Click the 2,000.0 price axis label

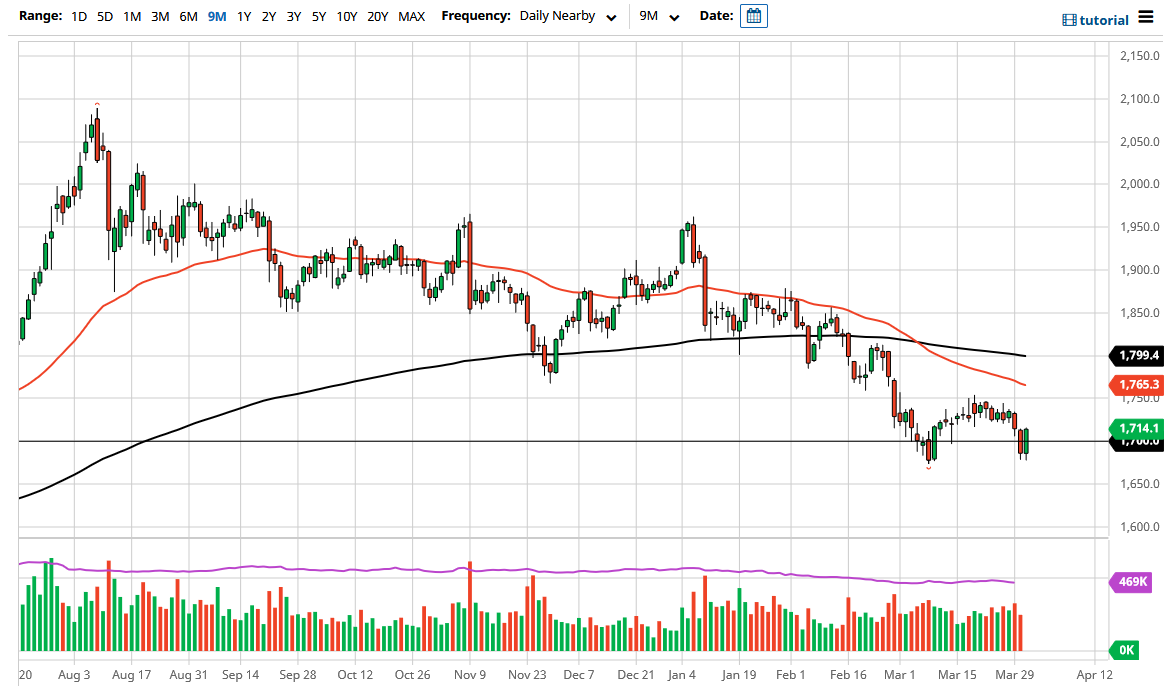[1139, 184]
